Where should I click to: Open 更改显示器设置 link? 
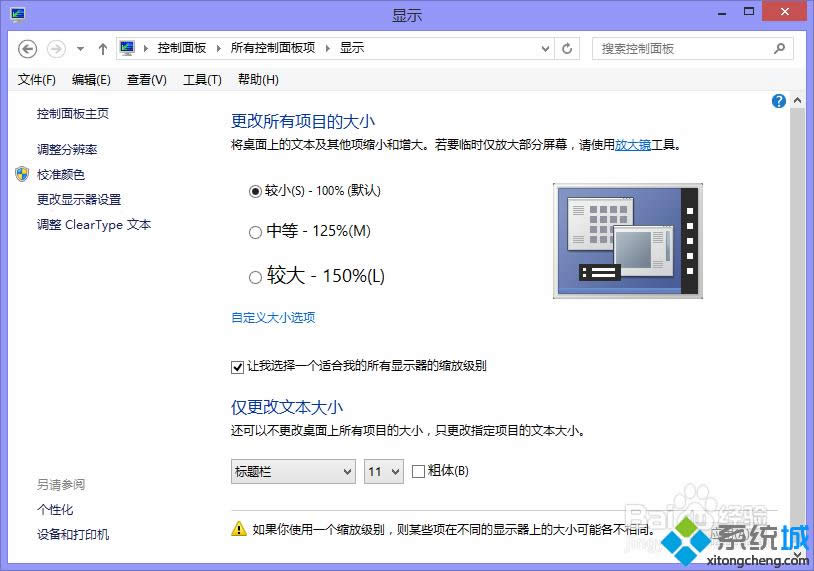point(79,199)
